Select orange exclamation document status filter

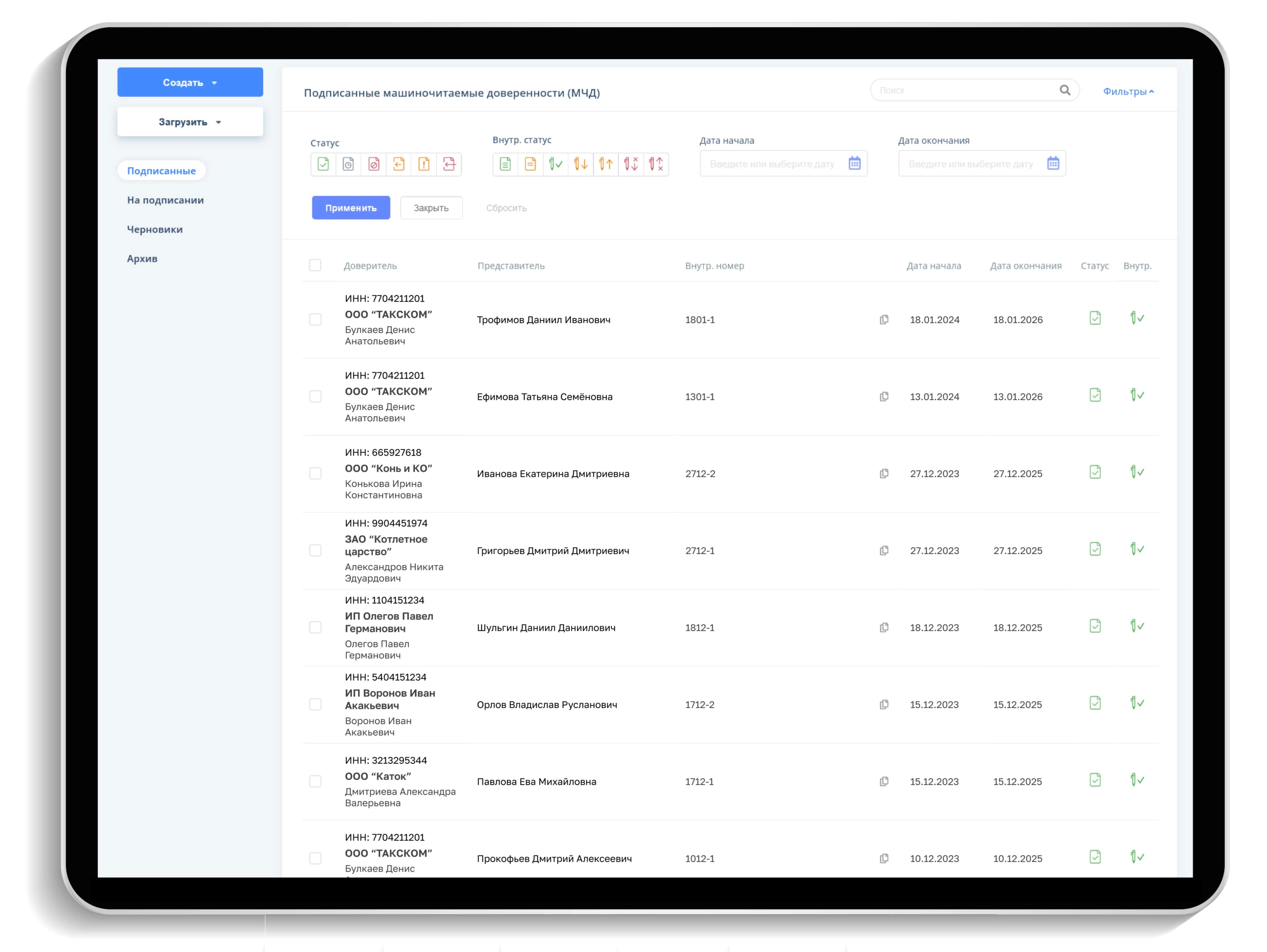(x=424, y=164)
